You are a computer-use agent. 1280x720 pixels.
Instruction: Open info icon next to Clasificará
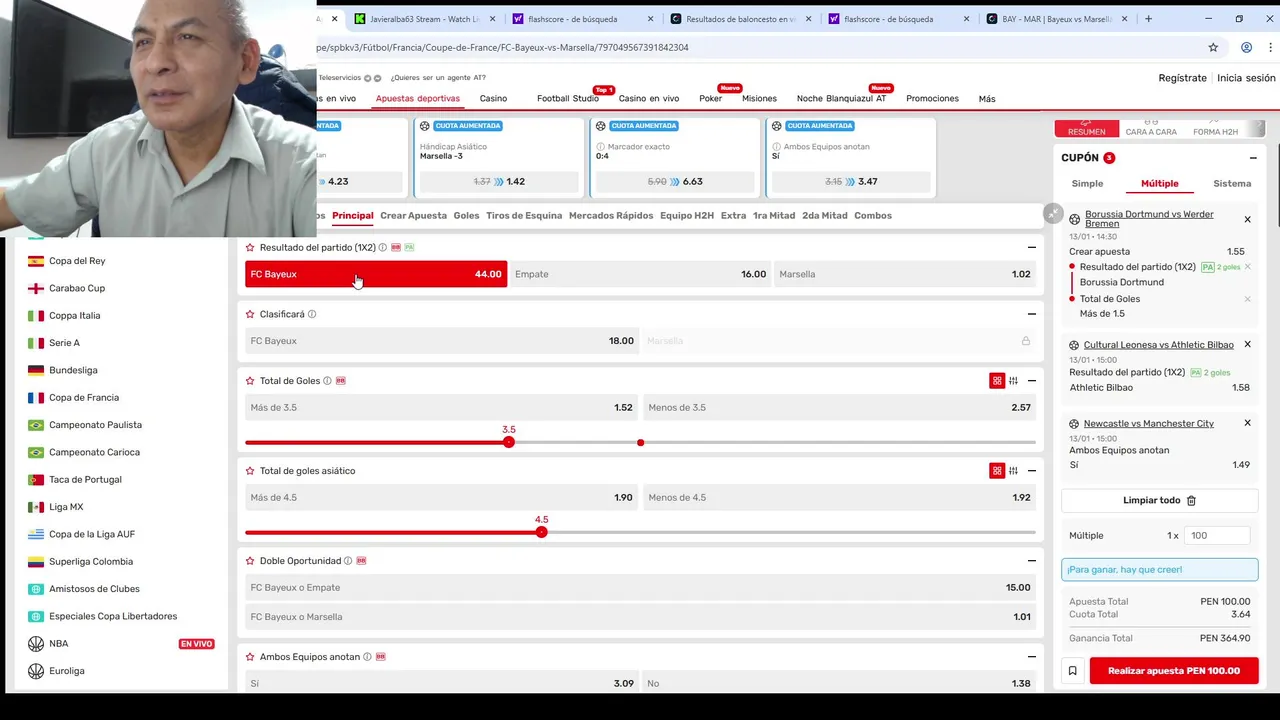[312, 314]
